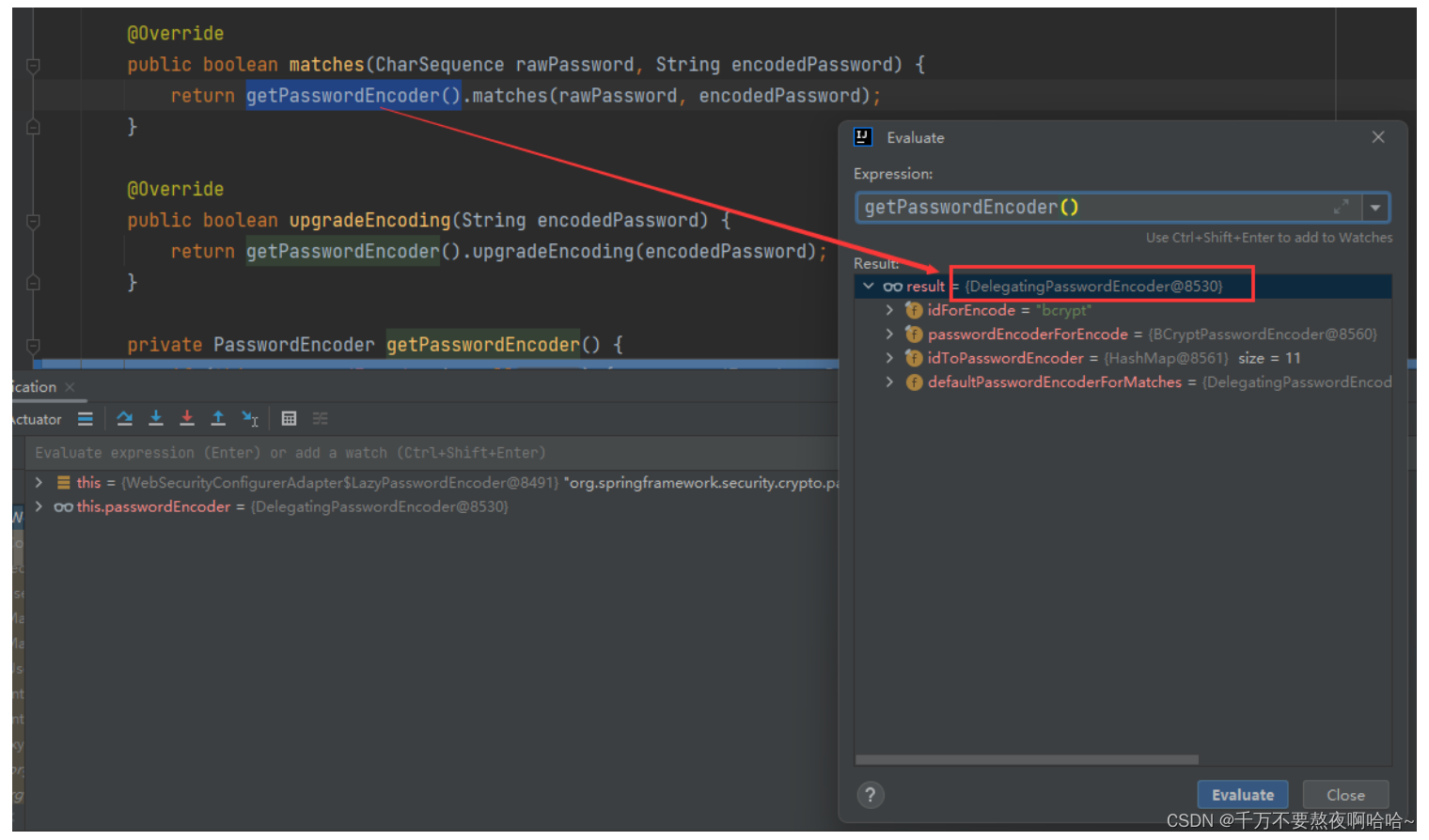This screenshot has height=840, width=1429.
Task: Close the Evaluate dialog with X
Action: click(x=1378, y=137)
